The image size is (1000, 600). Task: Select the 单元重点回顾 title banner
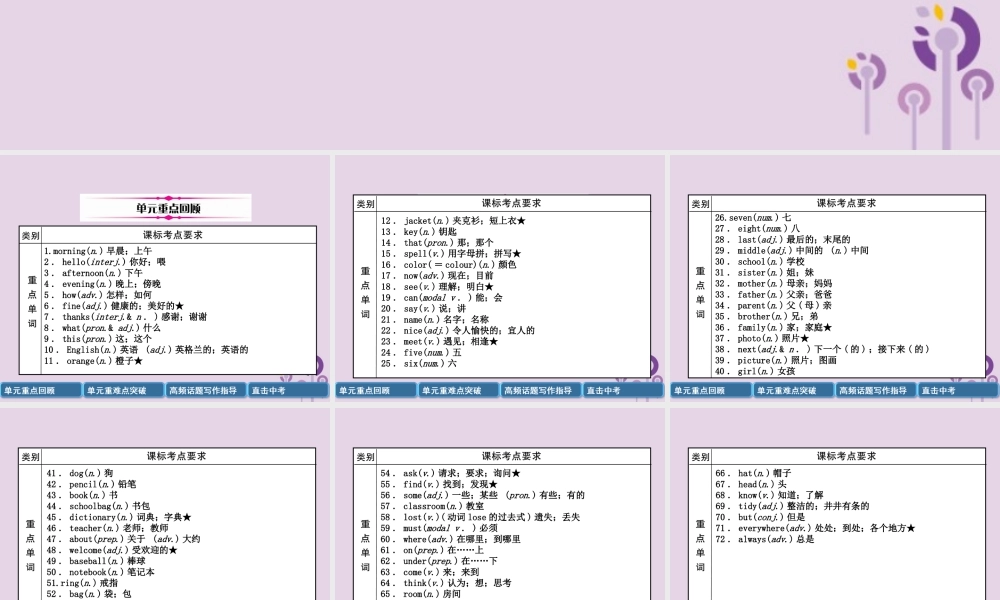point(166,208)
